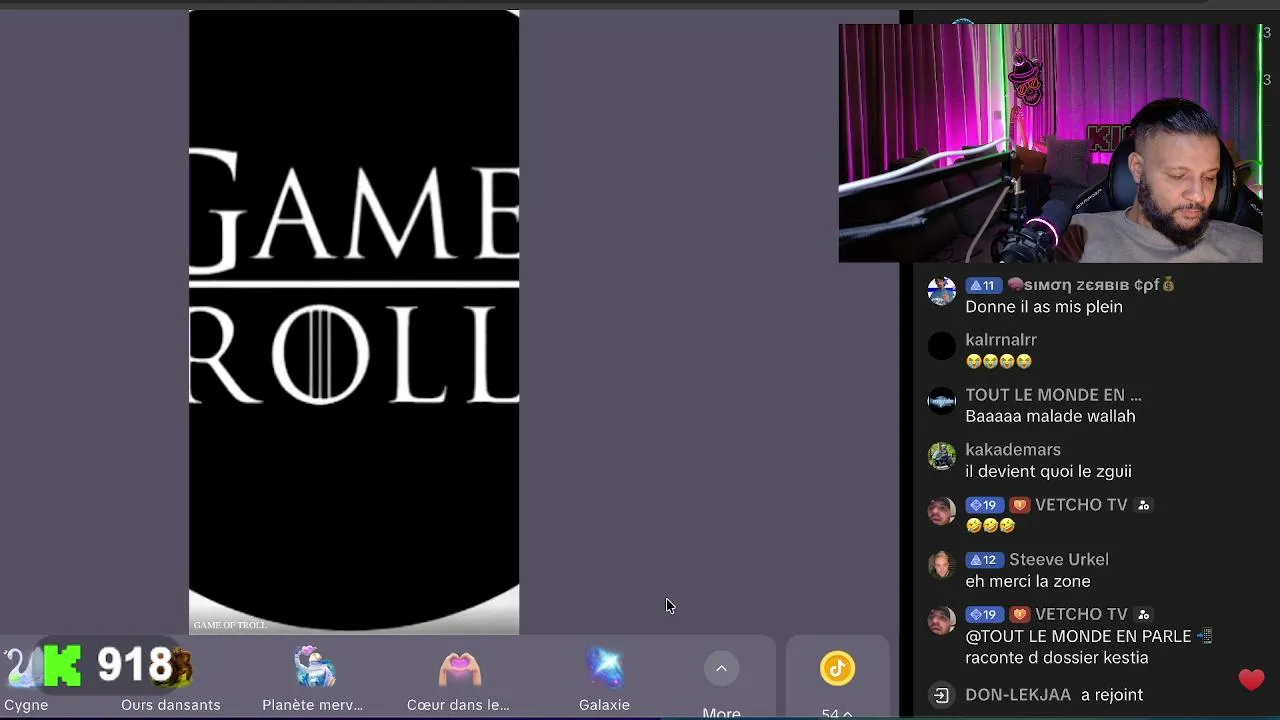The width and height of the screenshot is (1280, 720).
Task: Open avatar beside VETCHO TV's emoji comment
Action: click(942, 511)
